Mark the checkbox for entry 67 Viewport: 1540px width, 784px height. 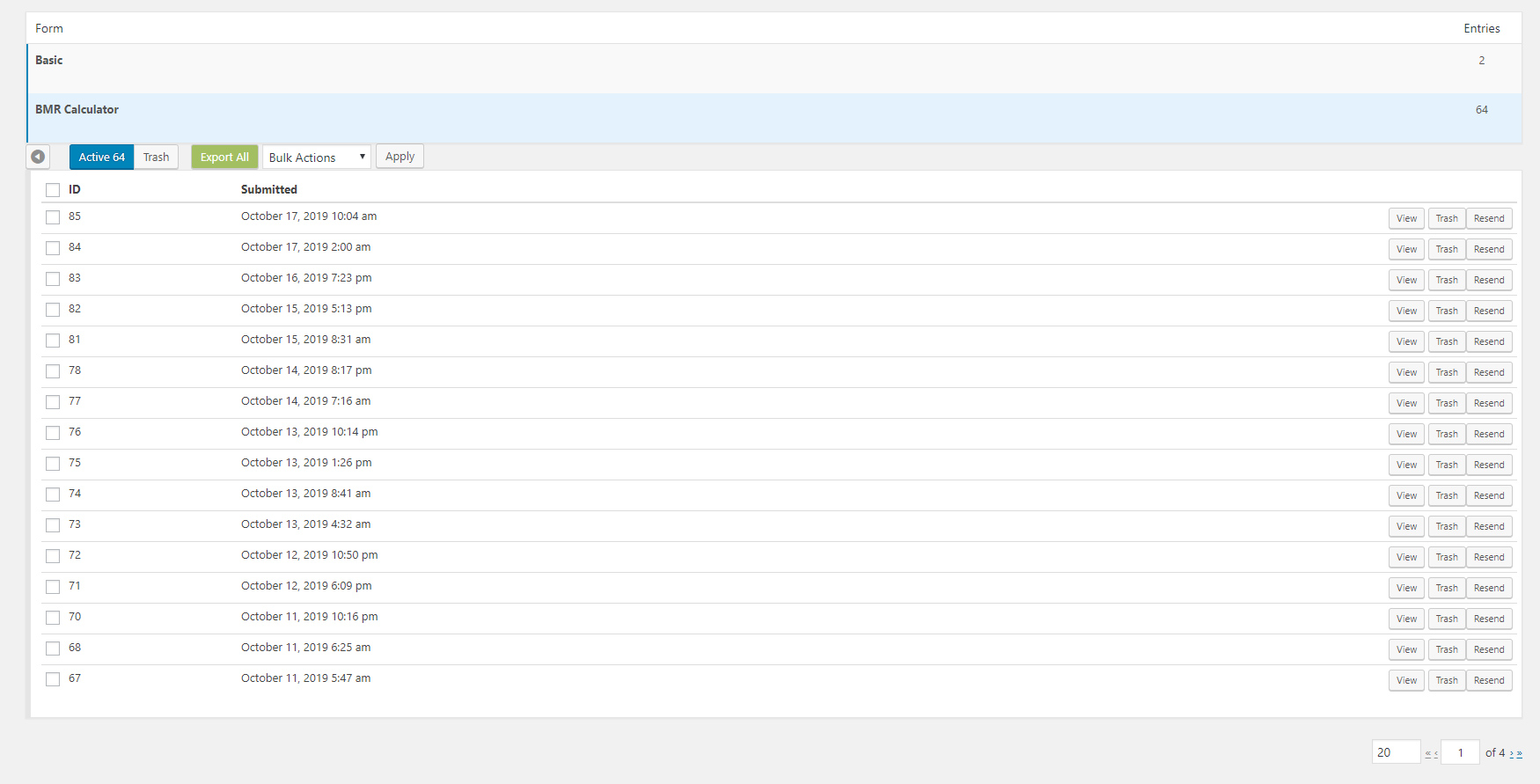coord(53,679)
